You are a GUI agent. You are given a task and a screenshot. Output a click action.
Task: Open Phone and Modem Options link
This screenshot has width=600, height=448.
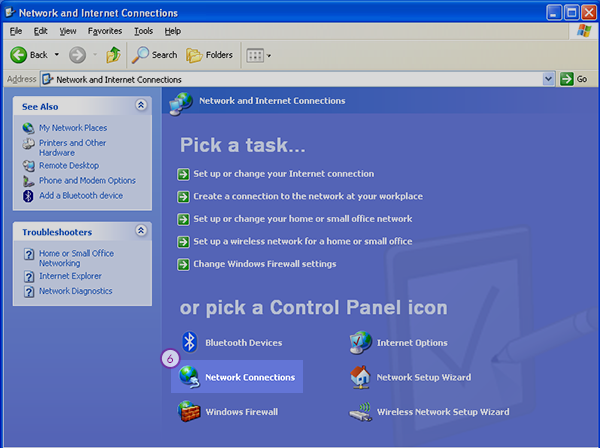click(87, 181)
